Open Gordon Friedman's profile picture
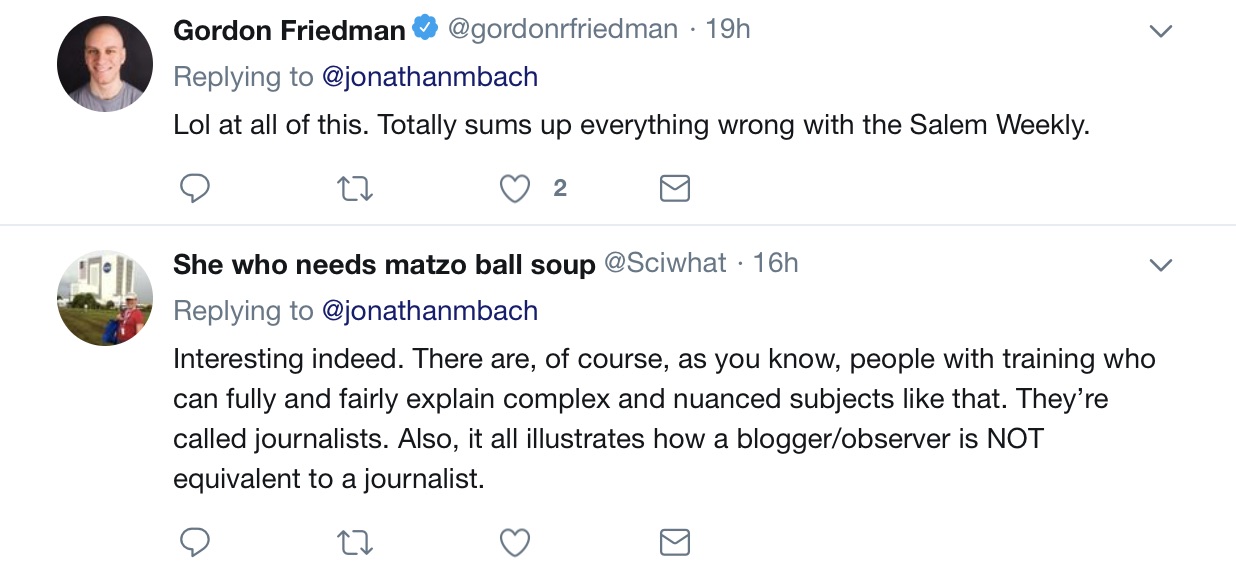This screenshot has height=574, width=1236. pyautogui.click(x=105, y=63)
